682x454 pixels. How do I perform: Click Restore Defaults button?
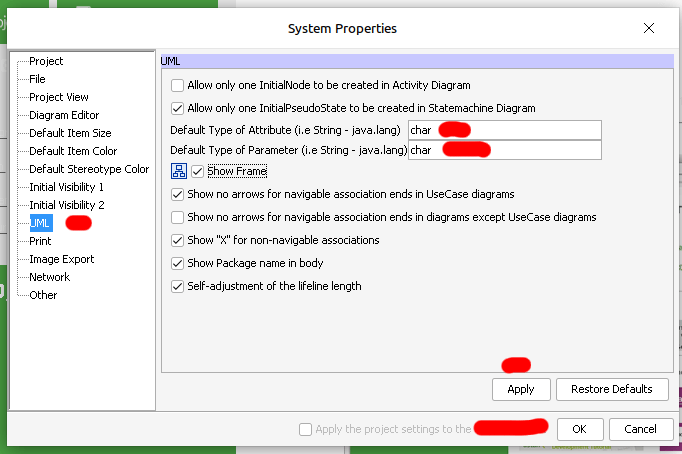[x=611, y=389]
